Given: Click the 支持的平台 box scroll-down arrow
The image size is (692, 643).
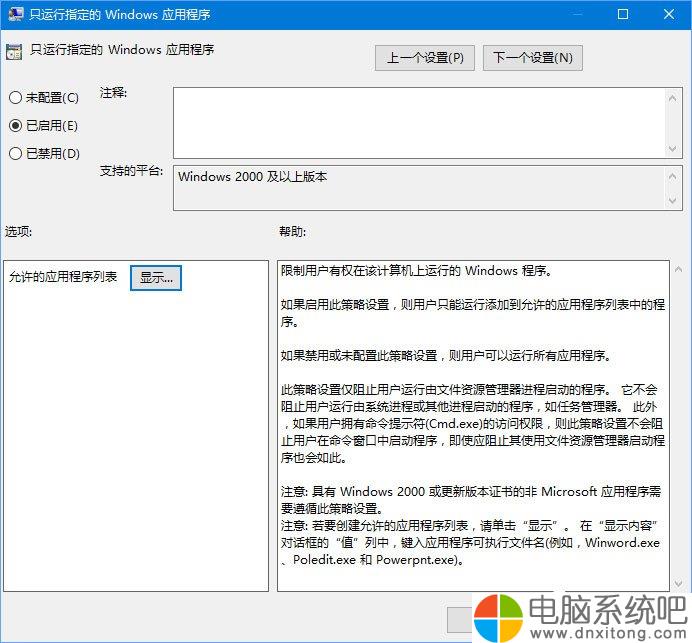Looking at the screenshot, I should (673, 200).
